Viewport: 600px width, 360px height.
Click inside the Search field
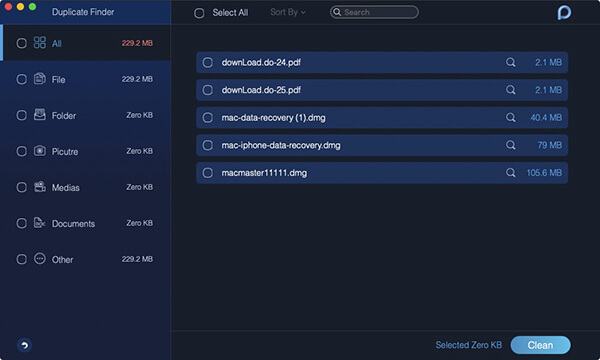374,12
